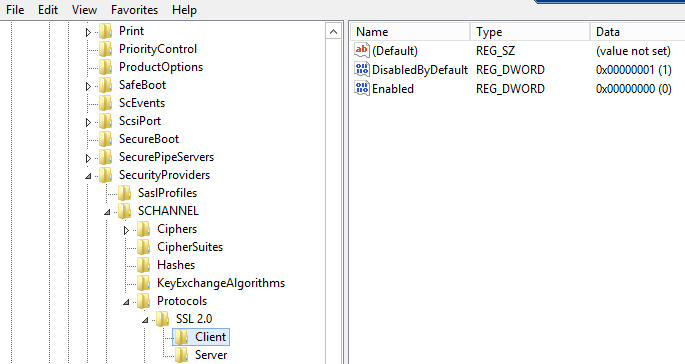
Task: Click the Protocols folder icon
Action: 143,301
